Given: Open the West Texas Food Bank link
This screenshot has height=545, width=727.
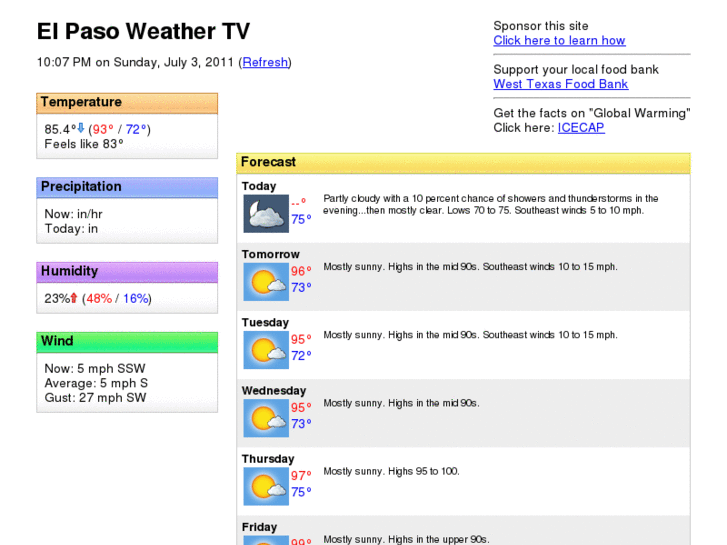Looking at the screenshot, I should 561,84.
